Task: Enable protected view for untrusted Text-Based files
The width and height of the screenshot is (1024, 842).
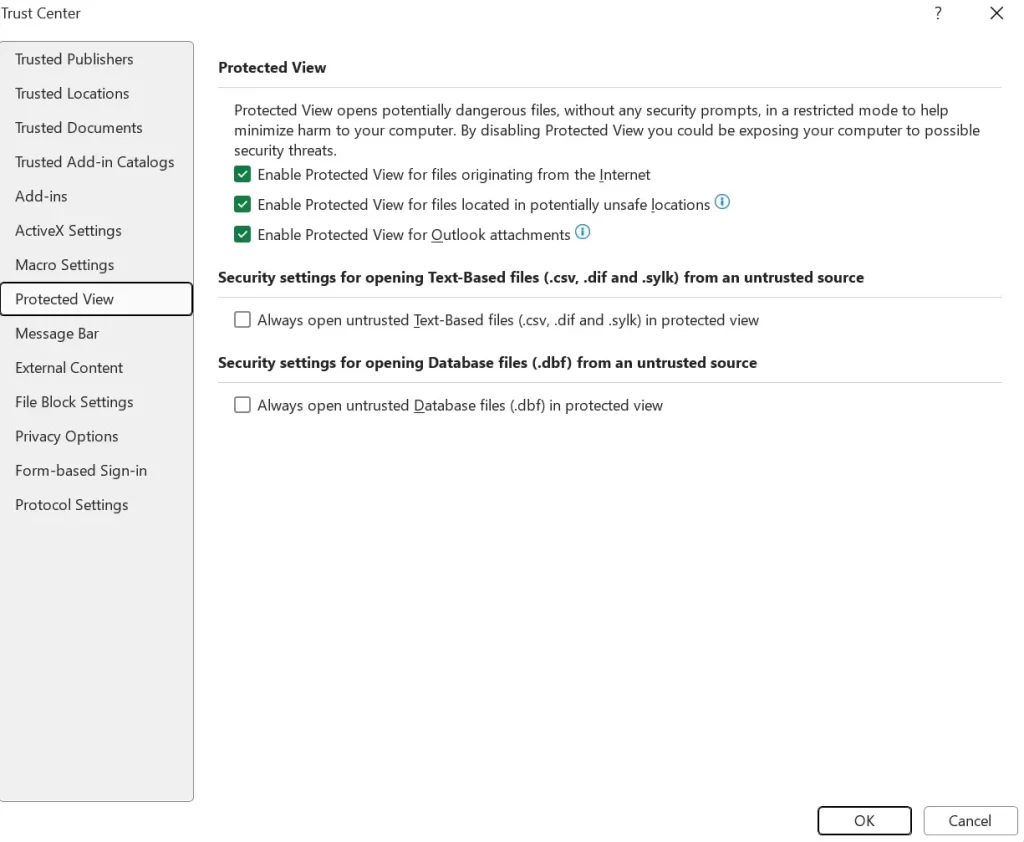Action: [x=242, y=320]
